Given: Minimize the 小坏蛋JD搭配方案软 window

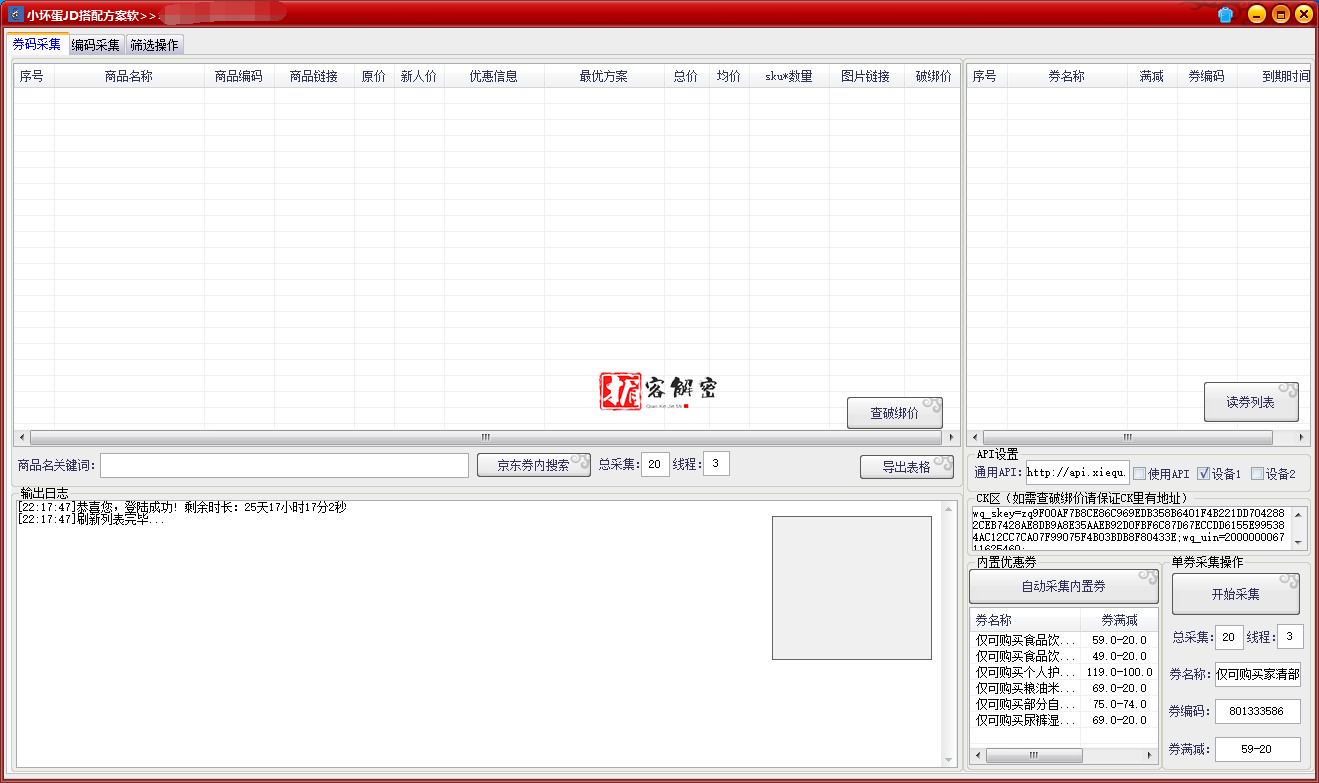Looking at the screenshot, I should (1257, 14).
